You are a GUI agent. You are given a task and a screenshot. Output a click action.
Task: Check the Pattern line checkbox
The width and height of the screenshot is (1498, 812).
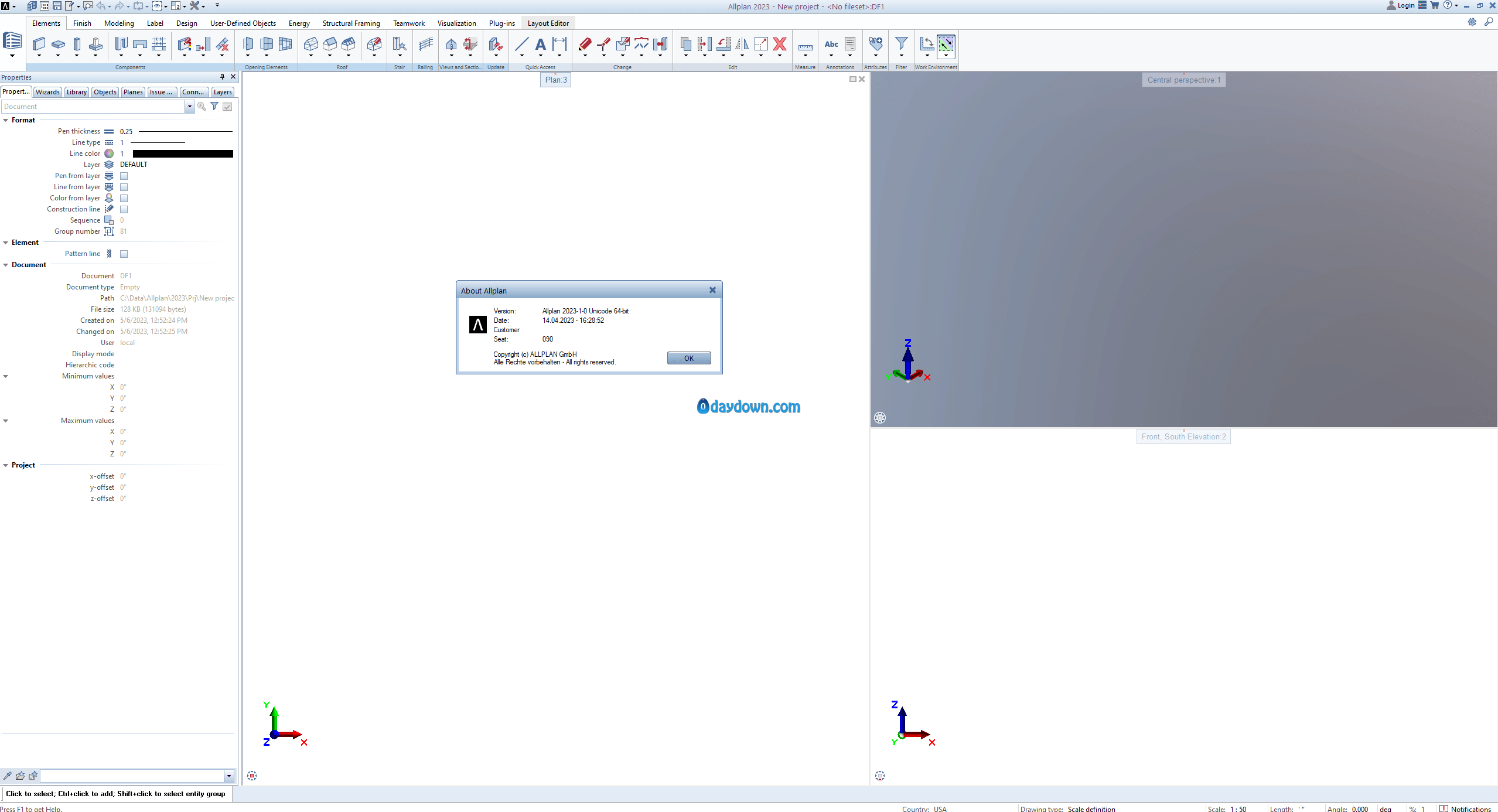[x=124, y=254]
